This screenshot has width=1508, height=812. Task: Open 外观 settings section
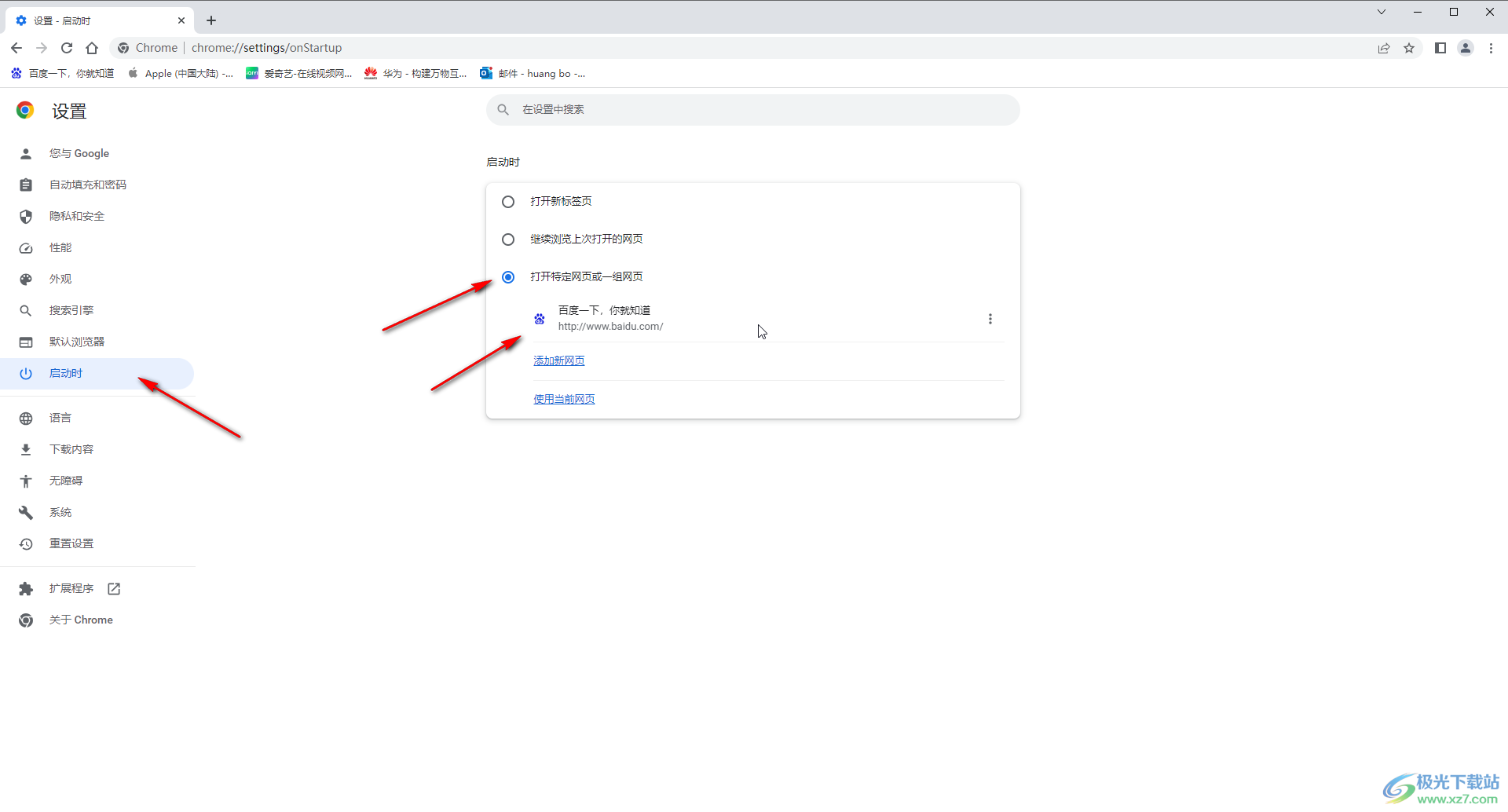point(97,279)
